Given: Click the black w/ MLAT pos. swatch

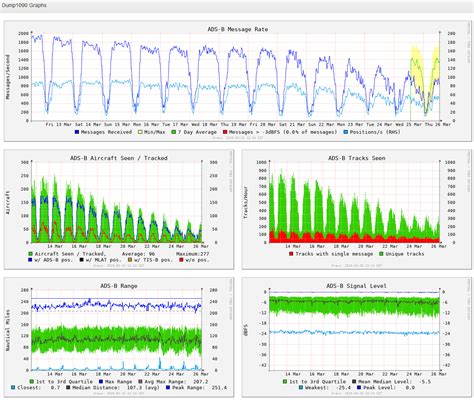Looking at the screenshot, I should (82, 260).
